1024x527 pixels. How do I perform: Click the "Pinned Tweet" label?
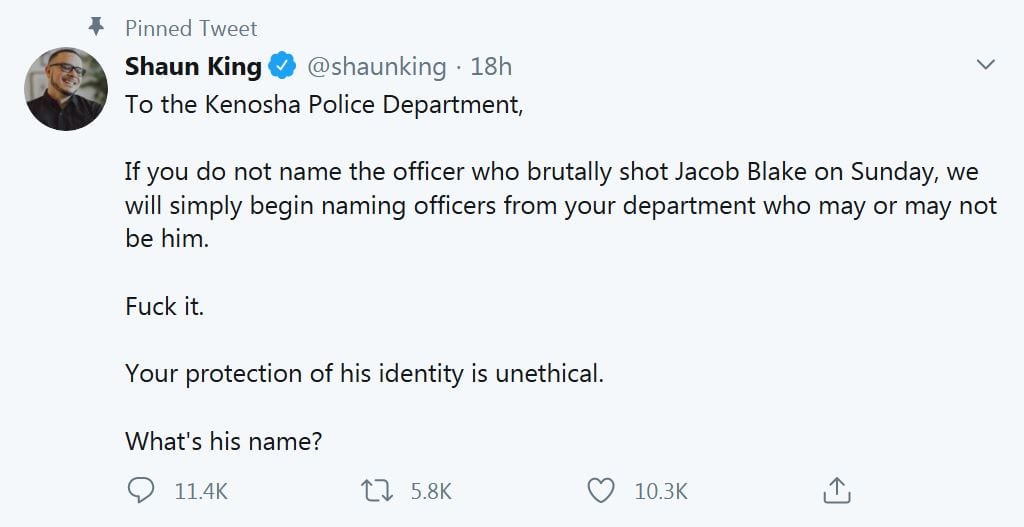191,28
